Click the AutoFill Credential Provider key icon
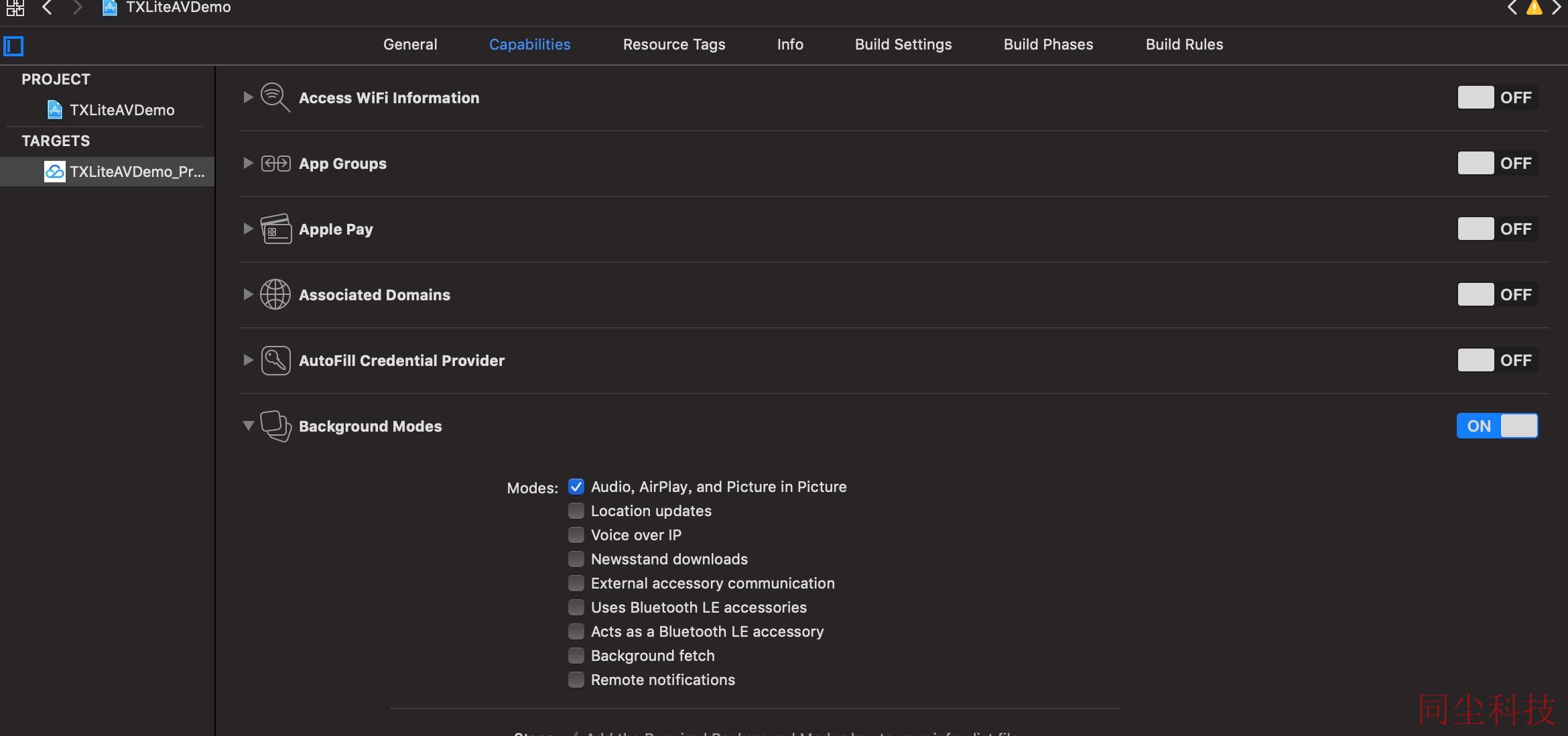1568x736 pixels. [275, 361]
